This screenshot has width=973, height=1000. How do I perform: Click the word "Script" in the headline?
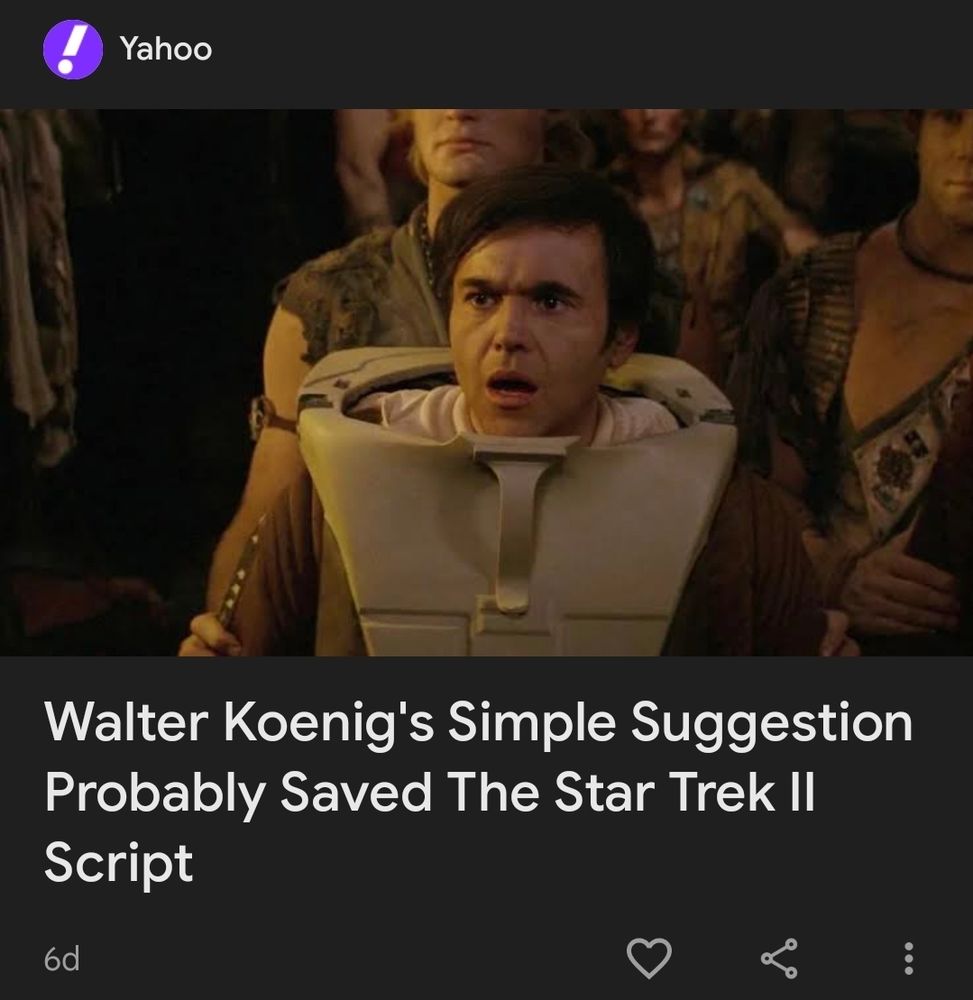119,862
